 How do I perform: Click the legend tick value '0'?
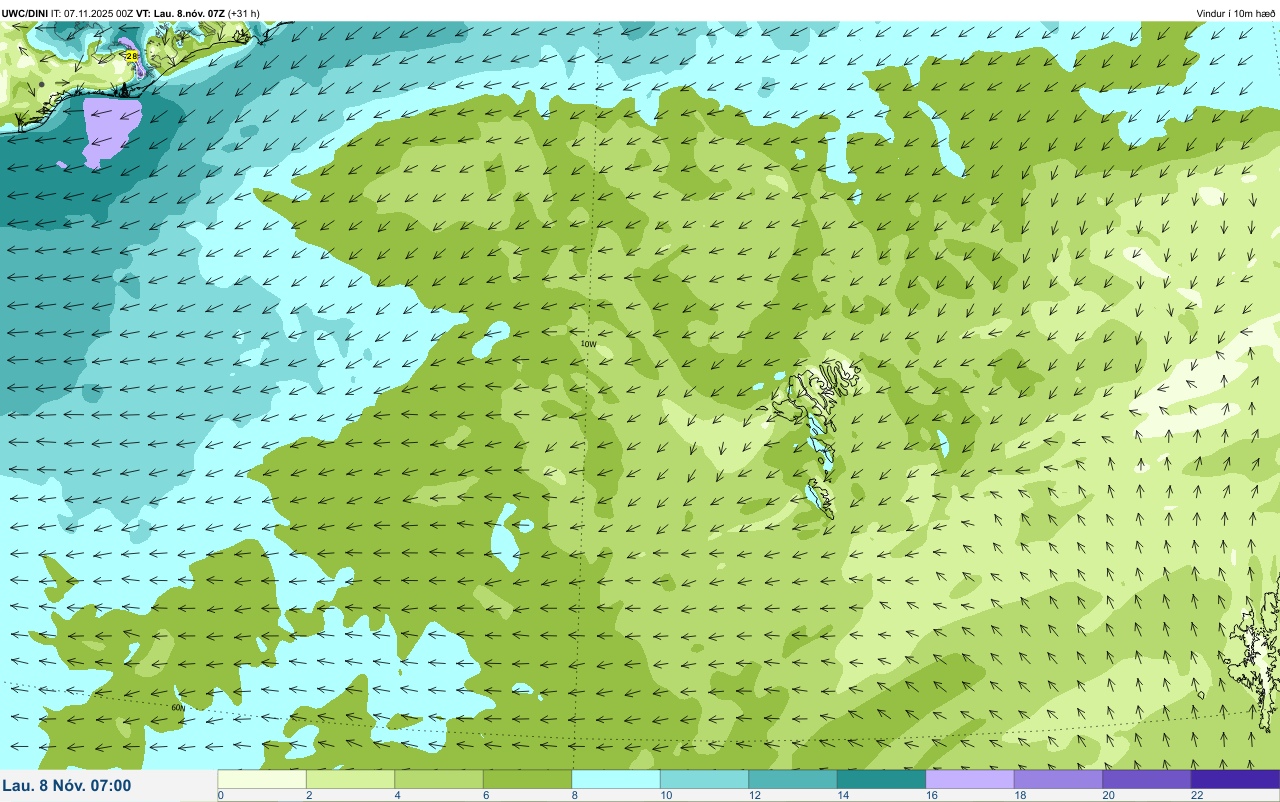point(220,796)
